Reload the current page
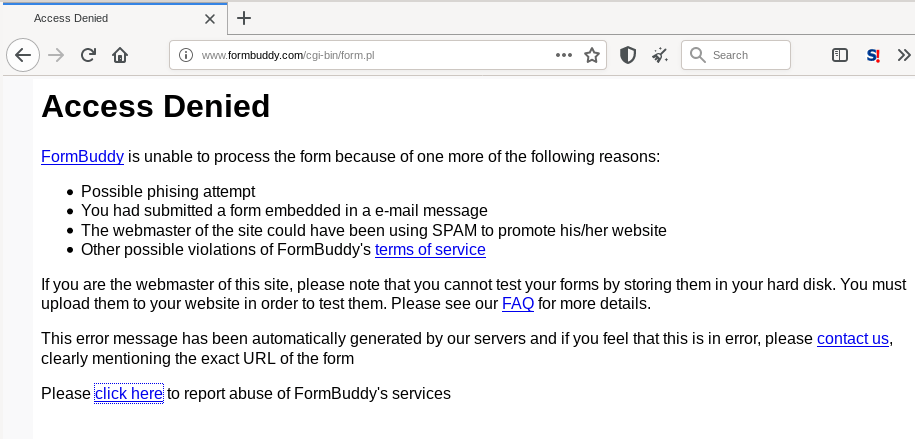This screenshot has width=915, height=439. (88, 55)
